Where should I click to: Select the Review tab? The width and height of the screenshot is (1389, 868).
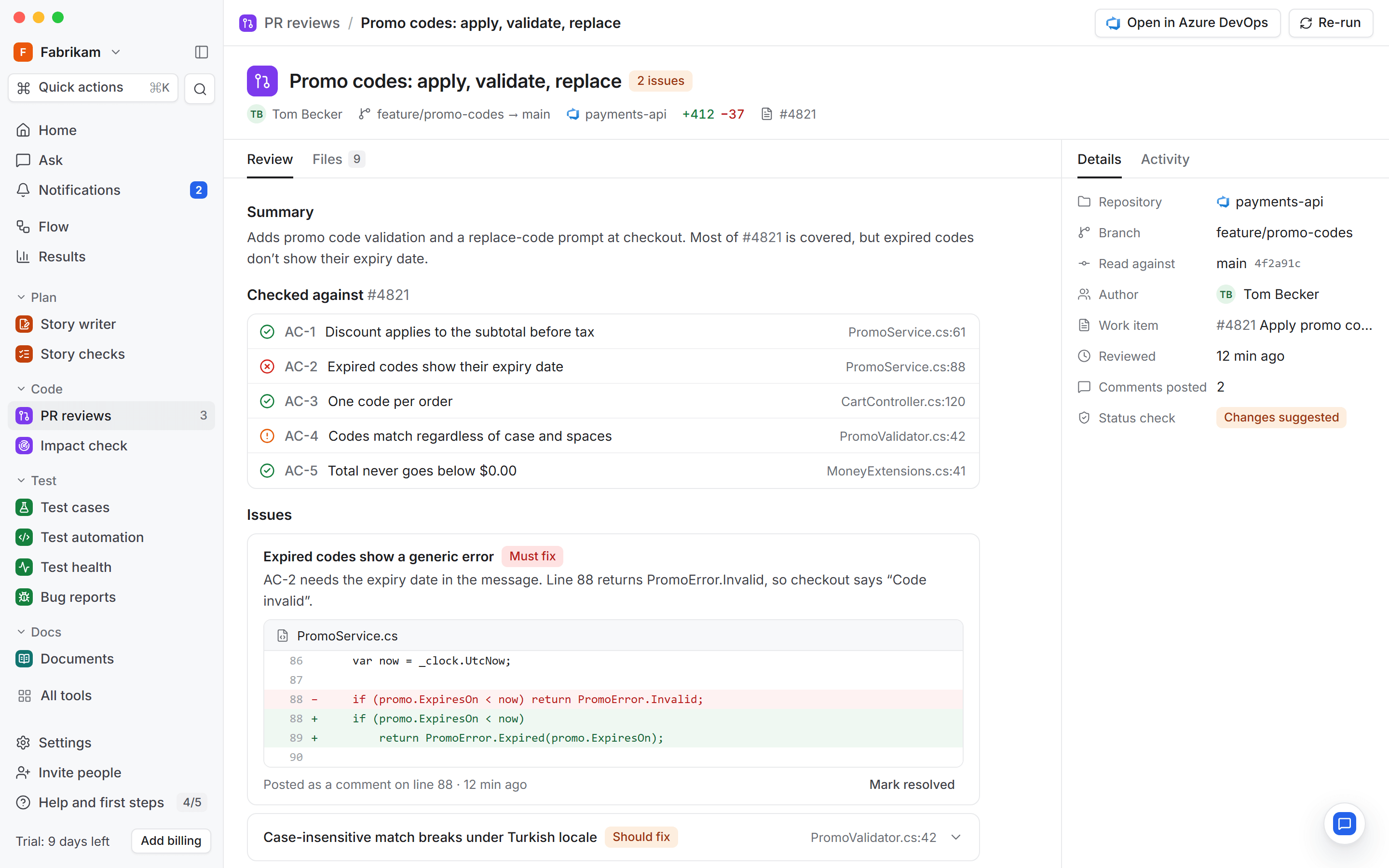(x=270, y=159)
